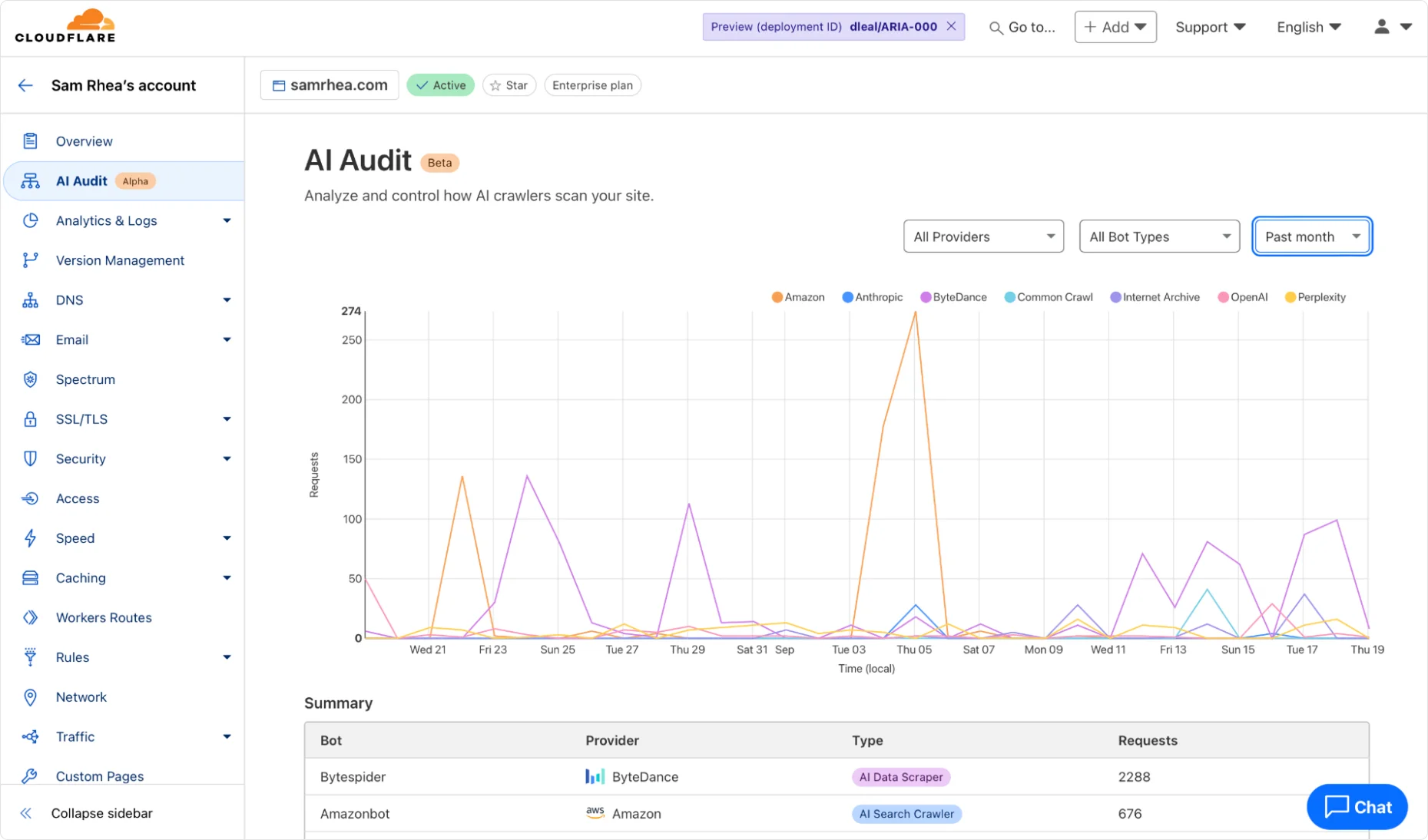Click the Access icon in sidebar
The height and width of the screenshot is (840, 1428).
pyautogui.click(x=30, y=498)
